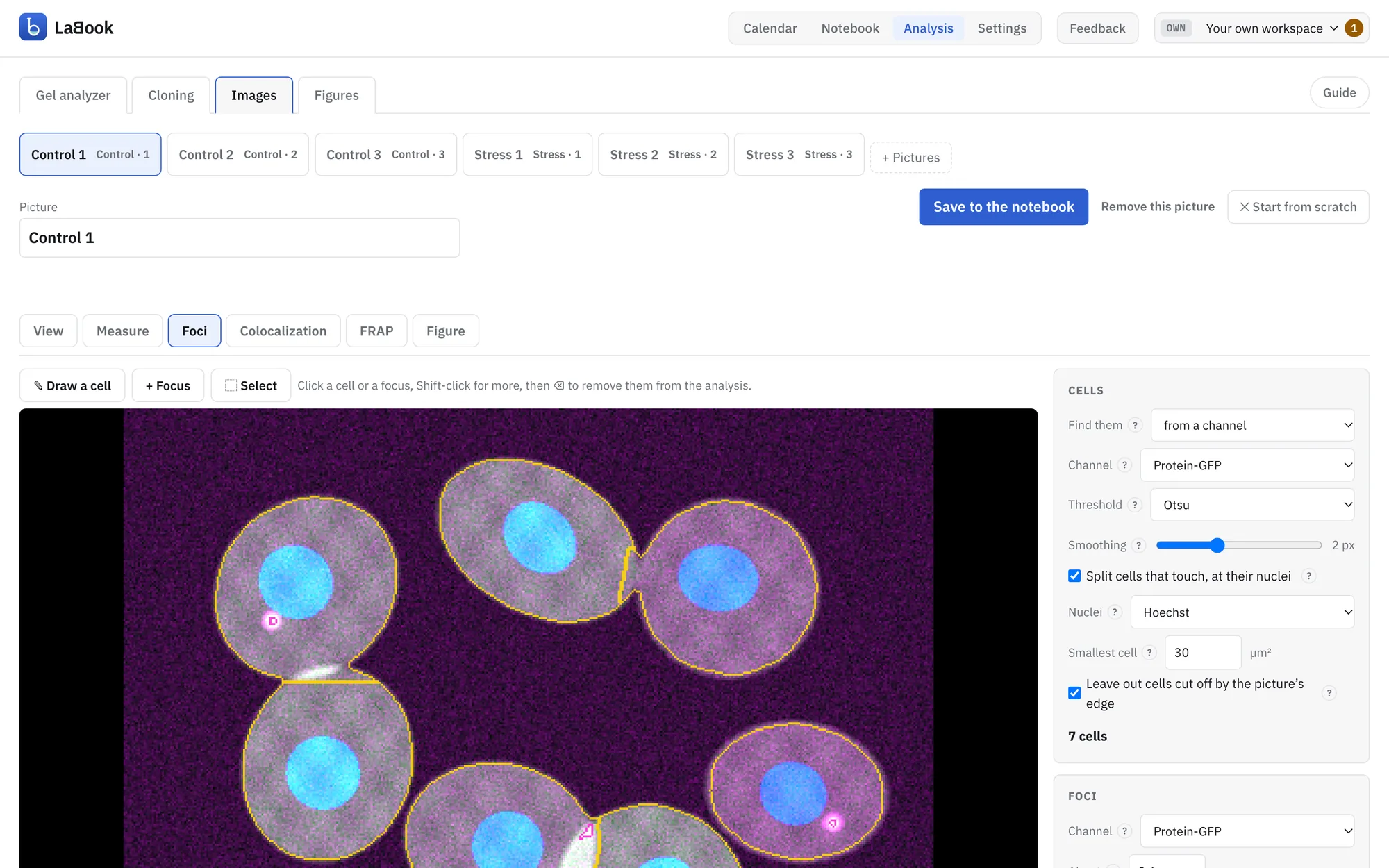
Task: Open the Calendar section
Action: click(x=770, y=28)
